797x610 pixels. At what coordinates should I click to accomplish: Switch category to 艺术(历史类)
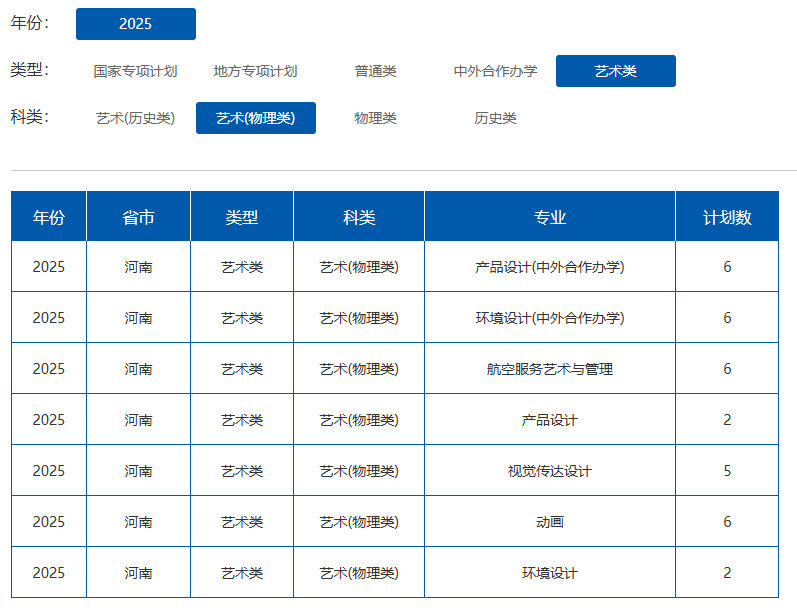point(136,118)
